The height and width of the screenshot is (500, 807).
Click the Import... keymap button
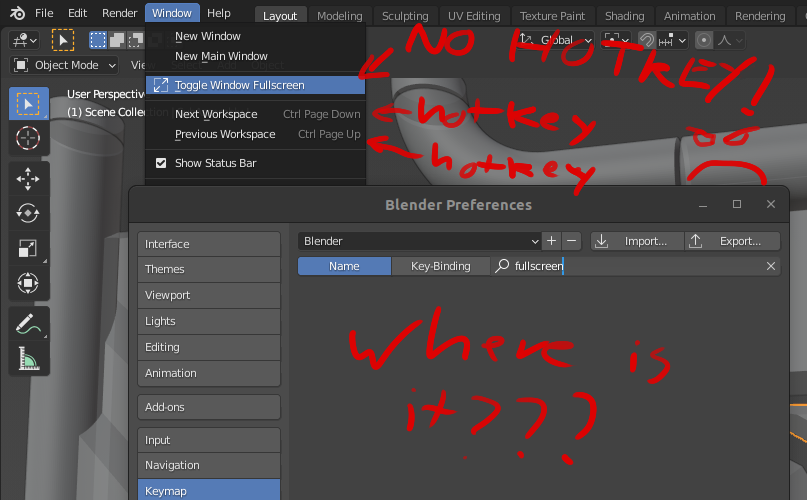[x=637, y=241]
